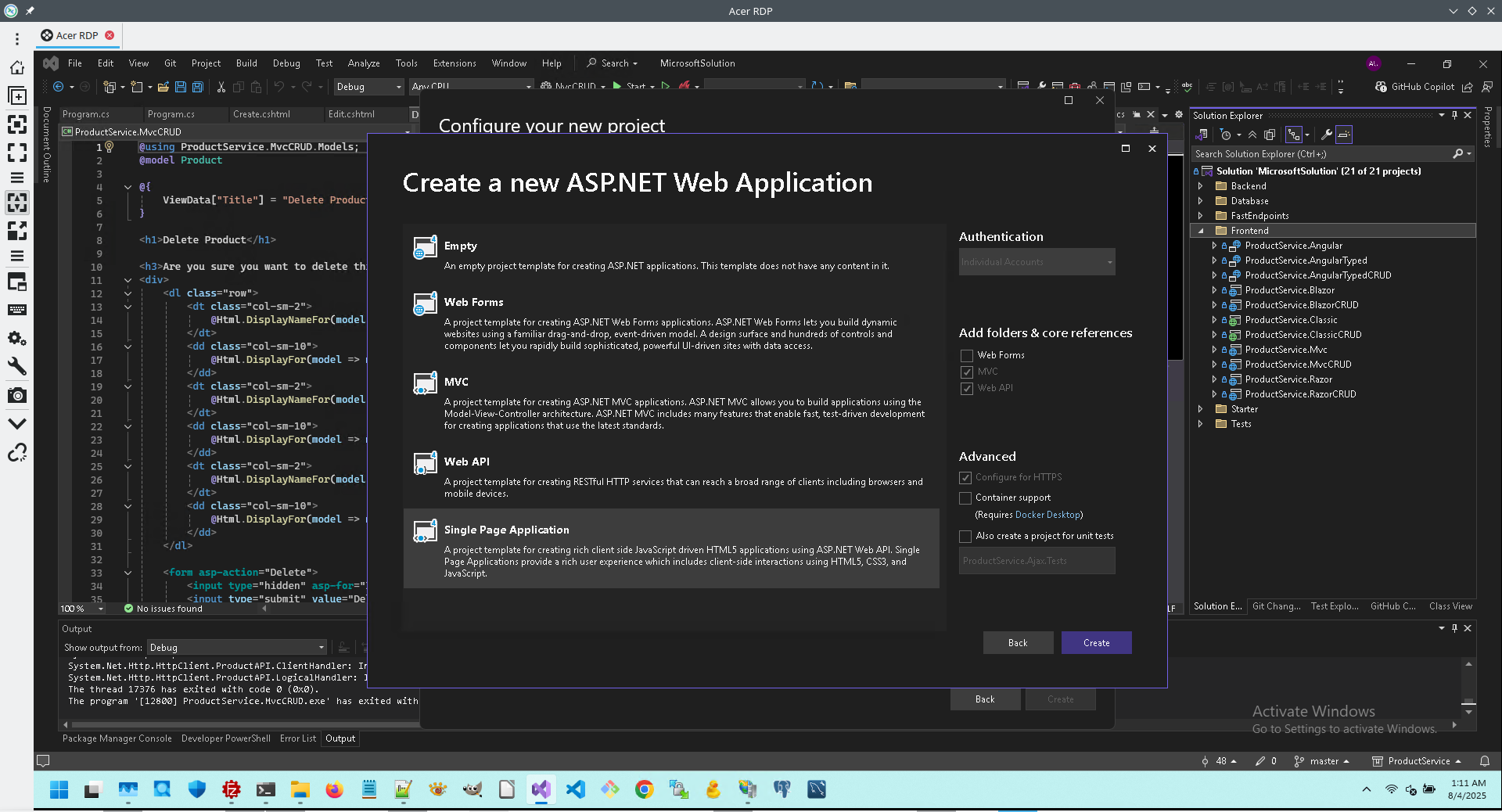Image resolution: width=1502 pixels, height=812 pixels.
Task: Click the Save toolbar icon
Action: pyautogui.click(x=181, y=87)
